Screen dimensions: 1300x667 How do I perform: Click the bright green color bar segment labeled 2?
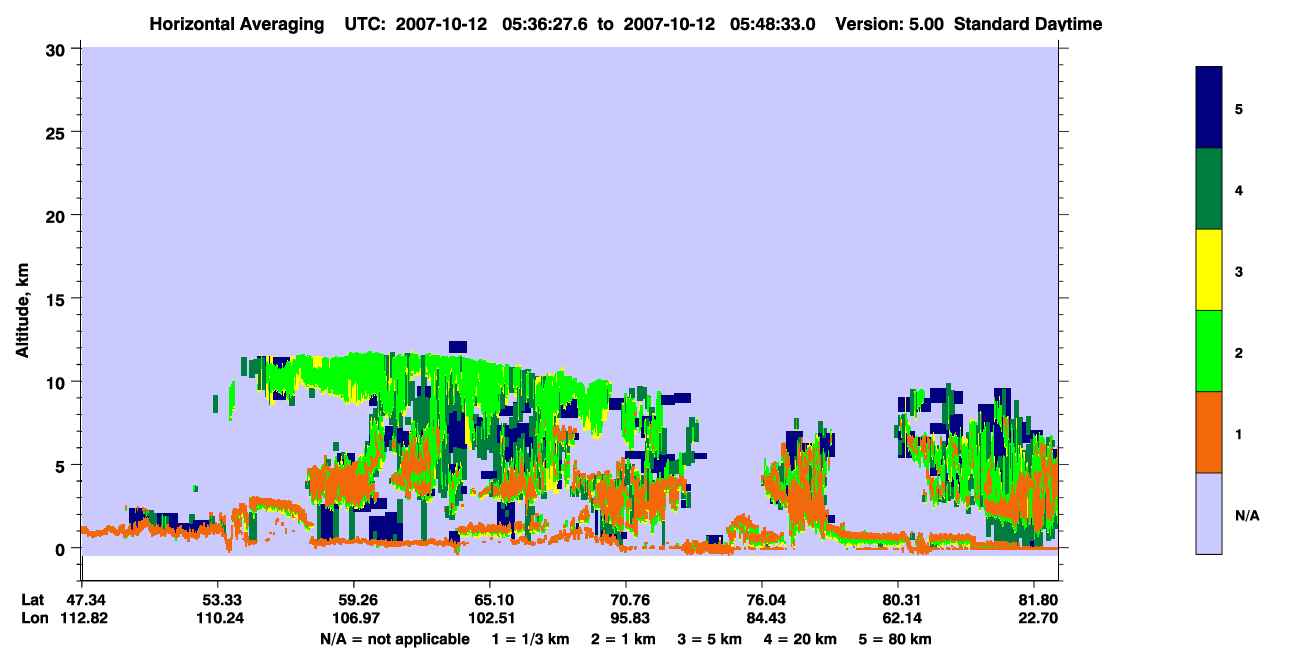[x=1209, y=351]
